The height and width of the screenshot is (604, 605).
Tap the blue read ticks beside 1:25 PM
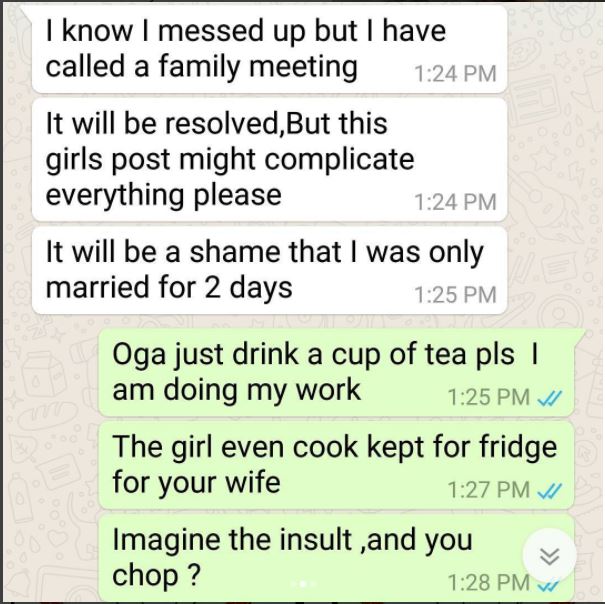click(x=550, y=398)
